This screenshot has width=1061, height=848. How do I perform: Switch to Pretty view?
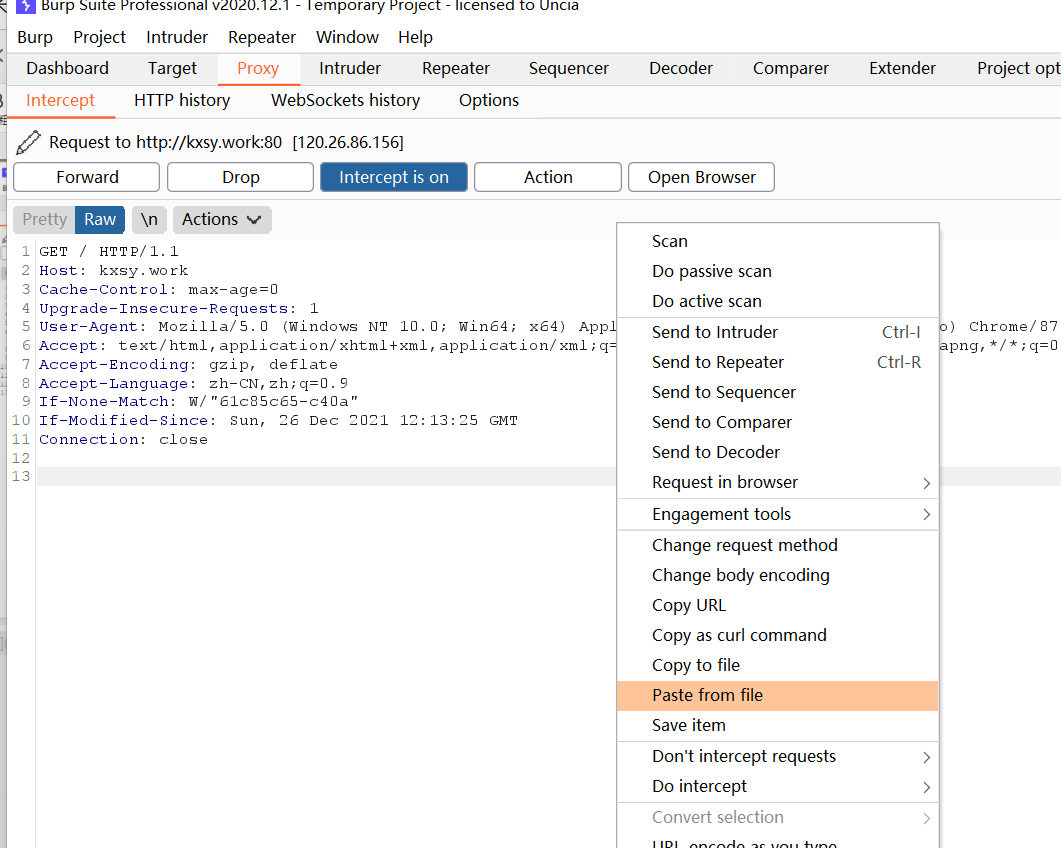click(x=44, y=219)
